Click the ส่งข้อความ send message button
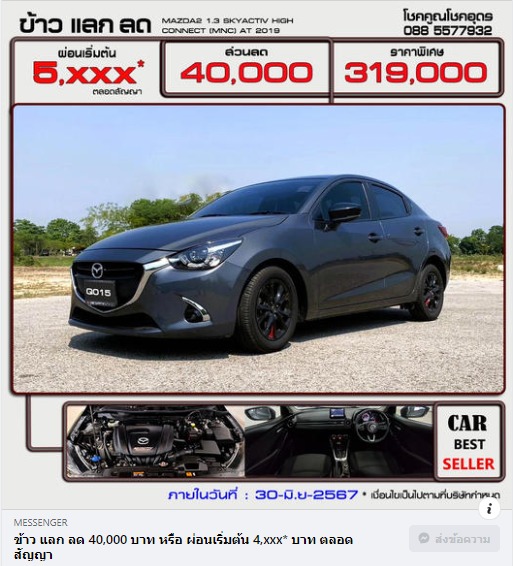This screenshot has width=513, height=566. (x=455, y=539)
